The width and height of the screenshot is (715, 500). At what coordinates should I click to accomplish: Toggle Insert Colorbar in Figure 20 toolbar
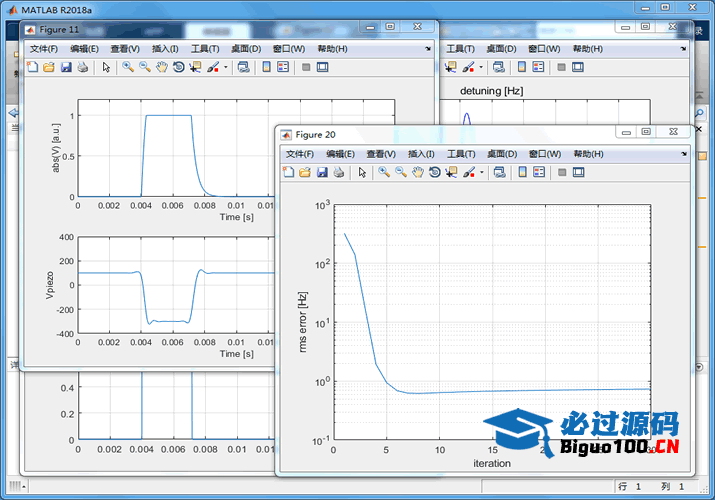click(x=523, y=172)
